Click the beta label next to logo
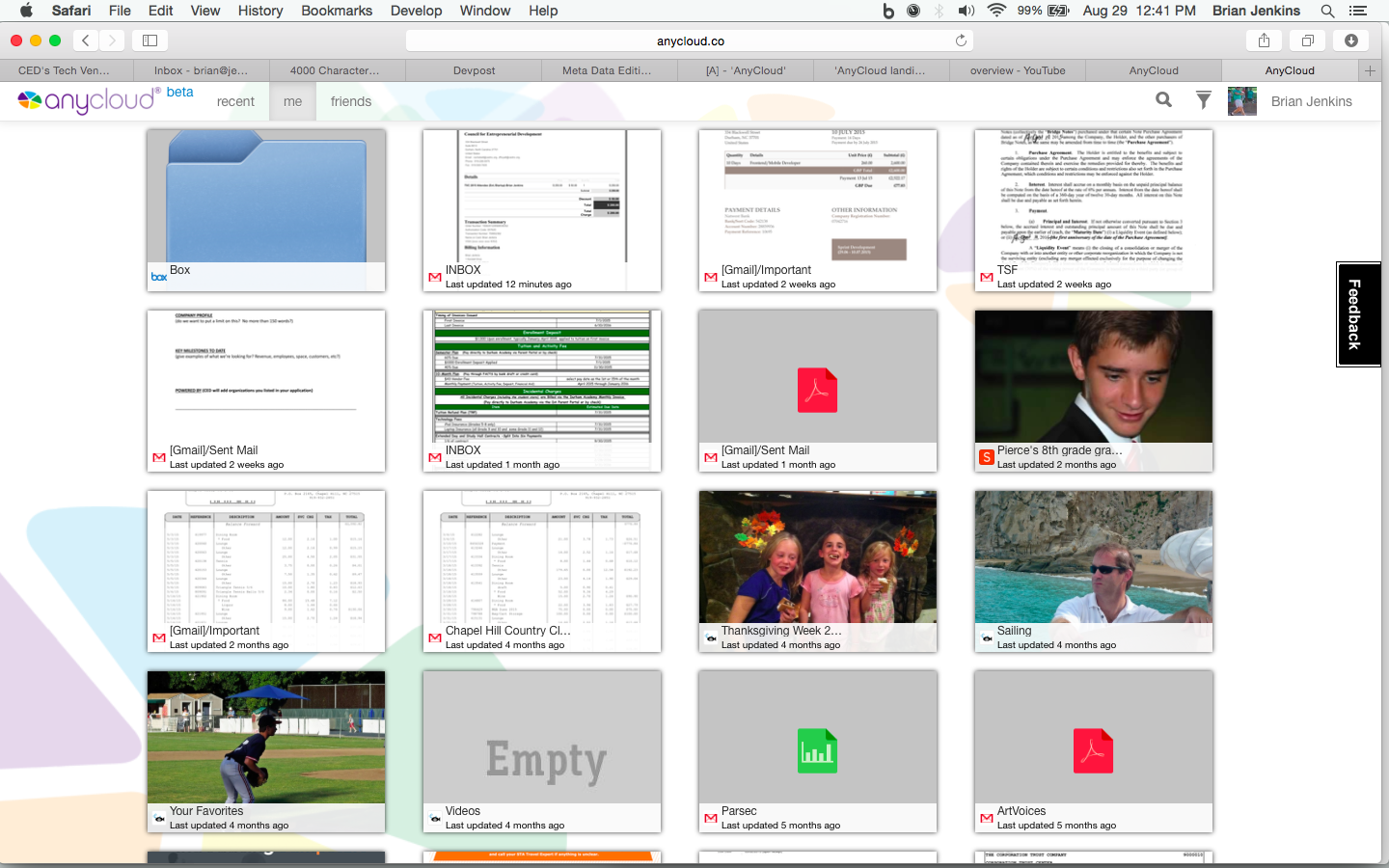Viewport: 1389px width, 868px height. [x=179, y=93]
